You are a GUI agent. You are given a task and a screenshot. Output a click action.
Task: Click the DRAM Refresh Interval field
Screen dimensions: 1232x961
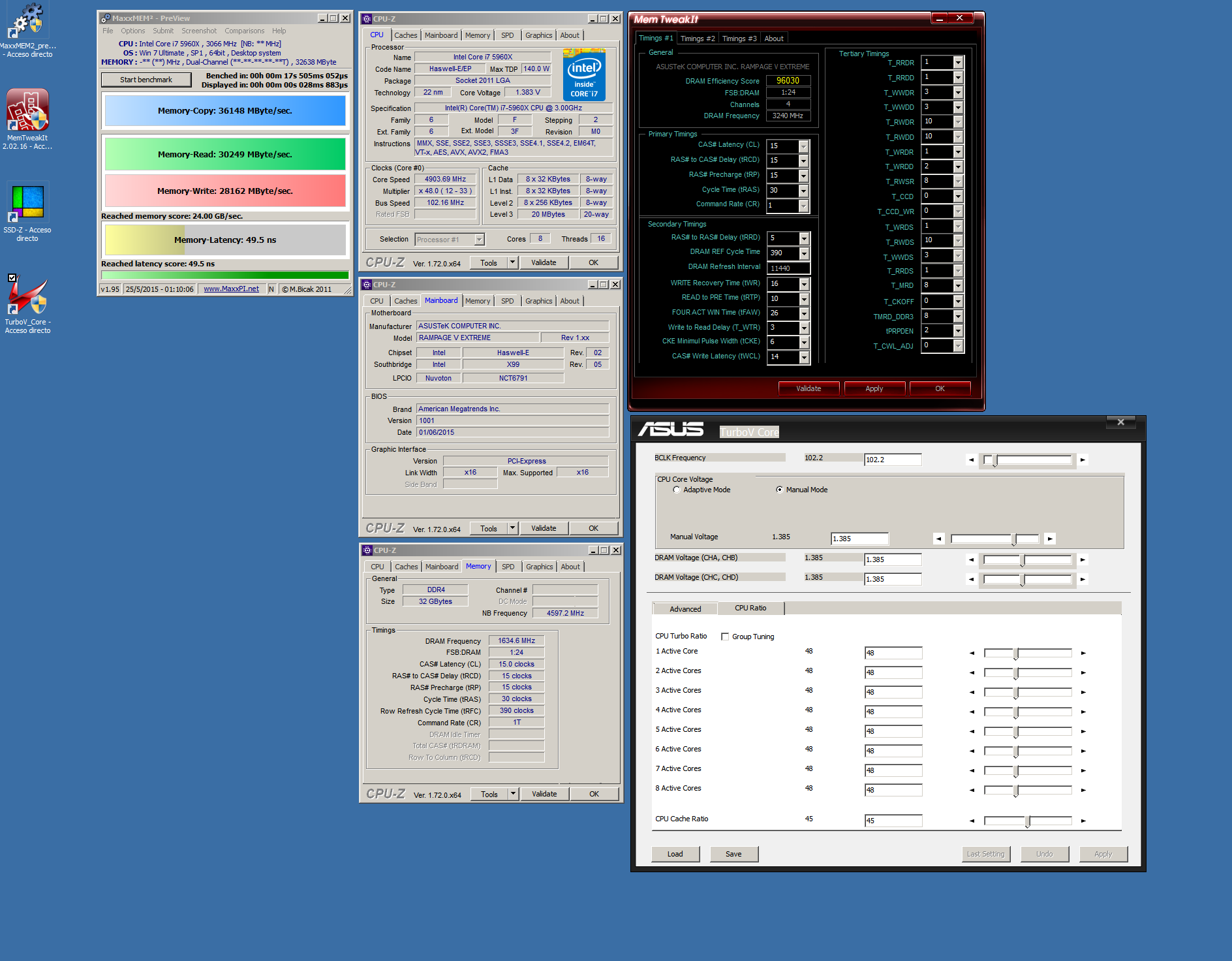click(789, 268)
